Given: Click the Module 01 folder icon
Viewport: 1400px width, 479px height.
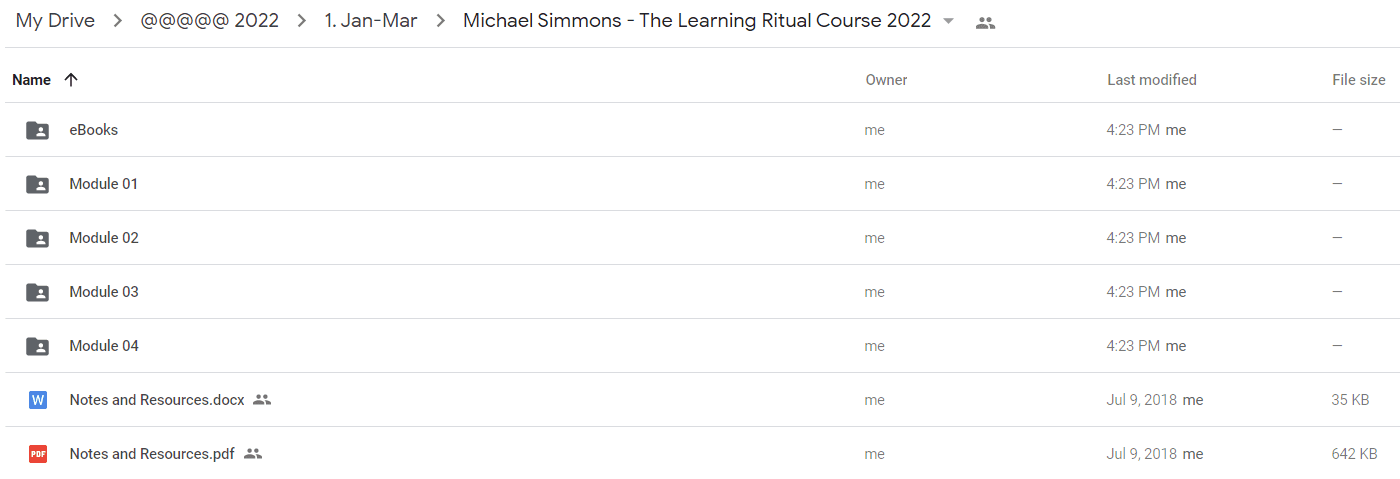Looking at the screenshot, I should pos(37,184).
